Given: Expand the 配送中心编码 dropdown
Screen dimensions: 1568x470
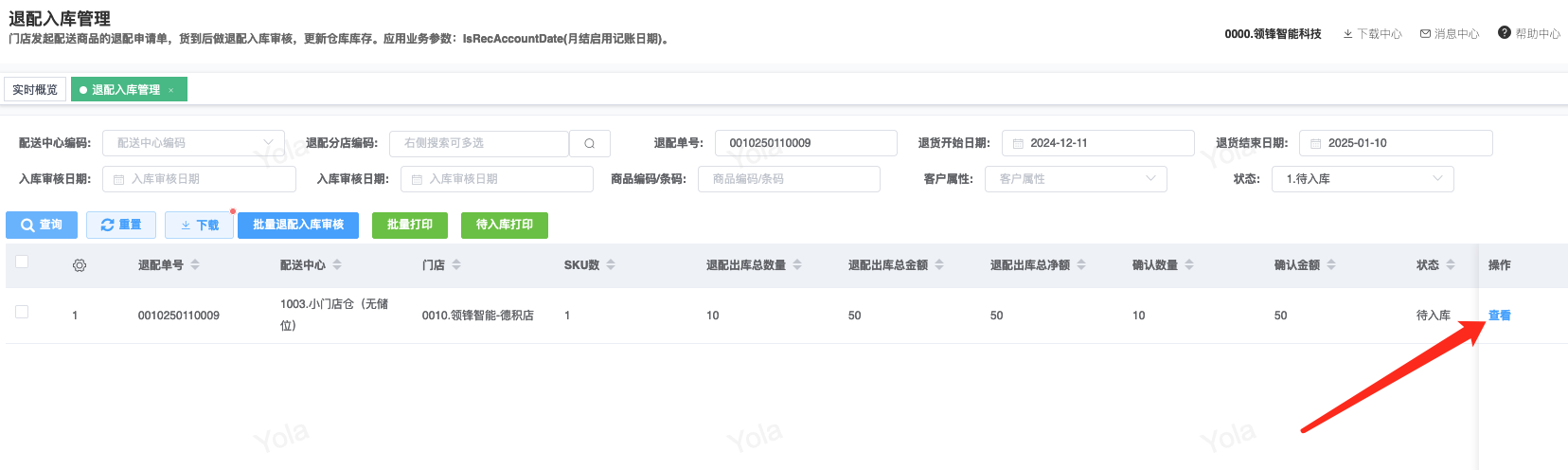Looking at the screenshot, I should (193, 143).
